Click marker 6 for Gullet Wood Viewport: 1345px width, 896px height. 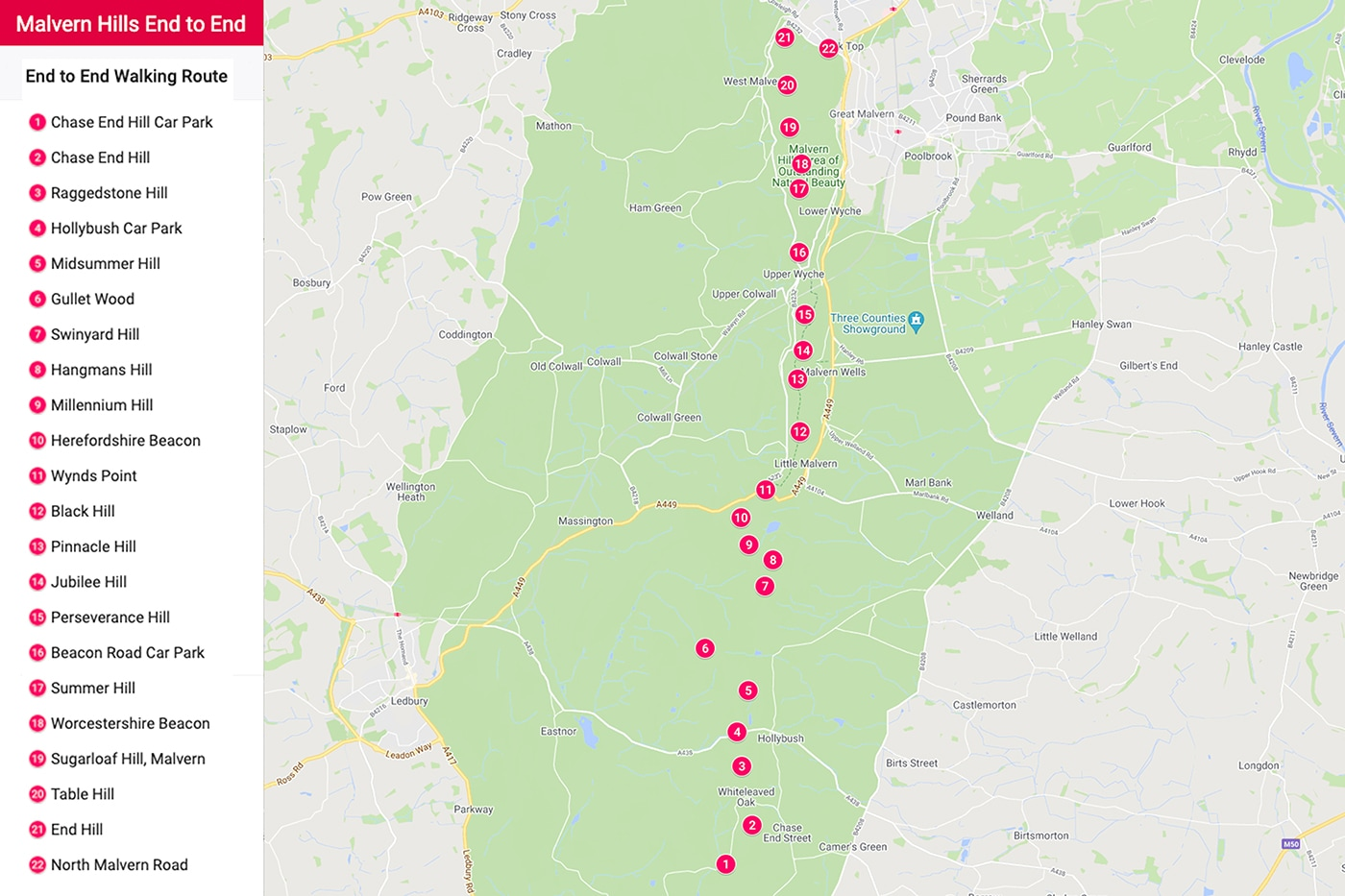704,647
